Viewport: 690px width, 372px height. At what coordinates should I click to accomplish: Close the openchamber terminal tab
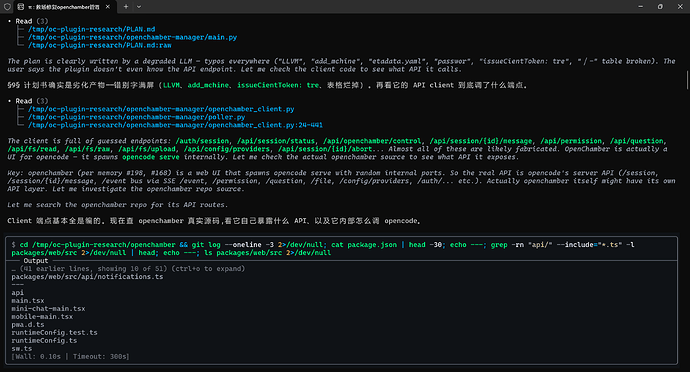coord(107,7)
